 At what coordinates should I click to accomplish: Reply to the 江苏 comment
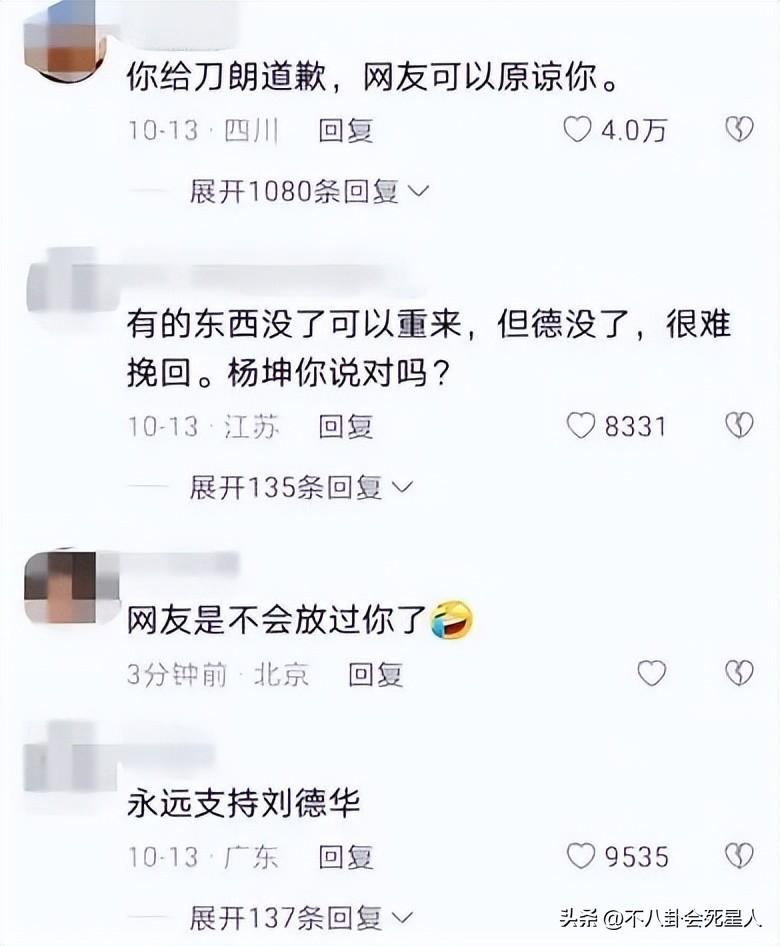346,427
